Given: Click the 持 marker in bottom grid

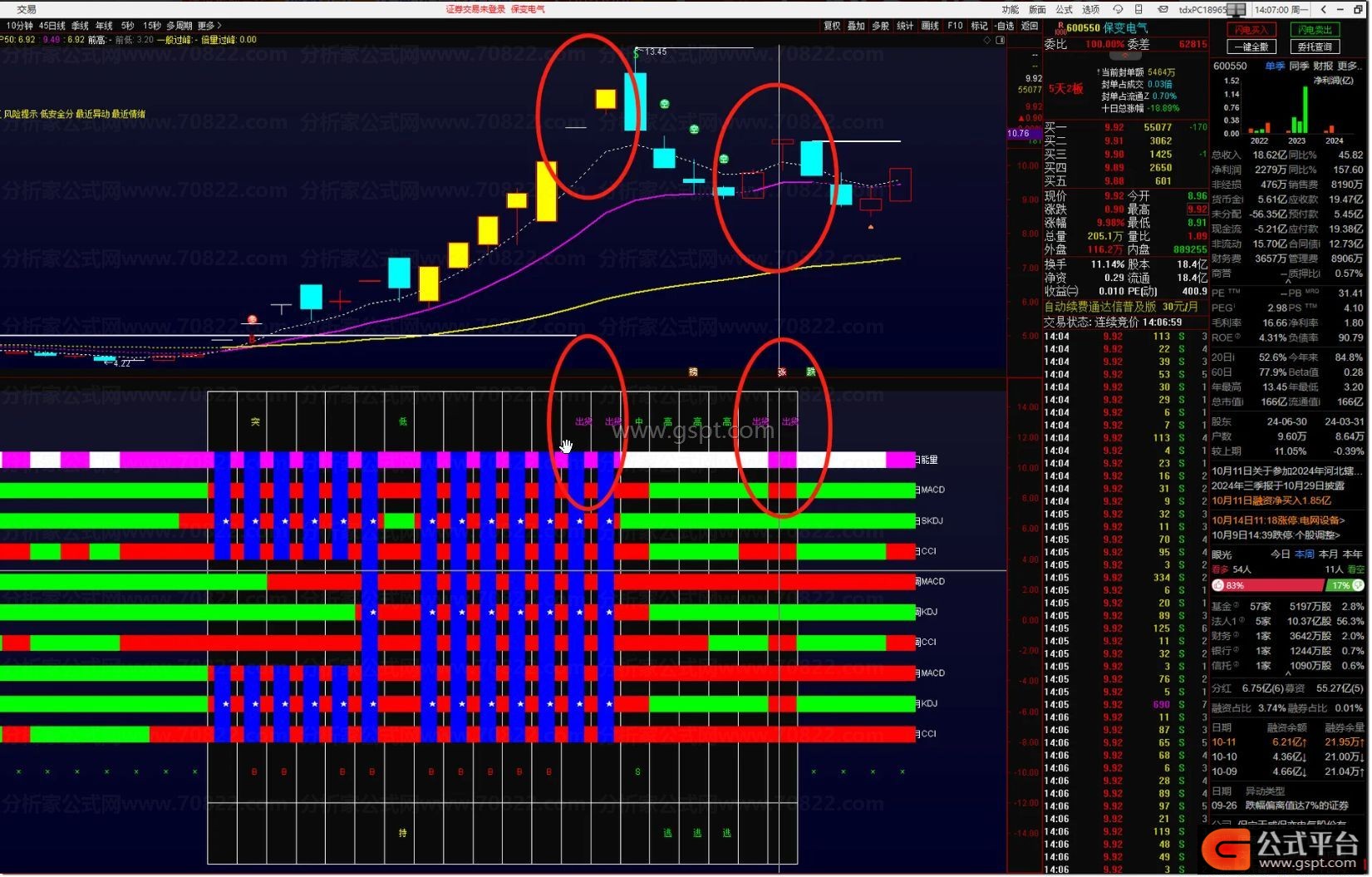Looking at the screenshot, I should click(x=402, y=833).
